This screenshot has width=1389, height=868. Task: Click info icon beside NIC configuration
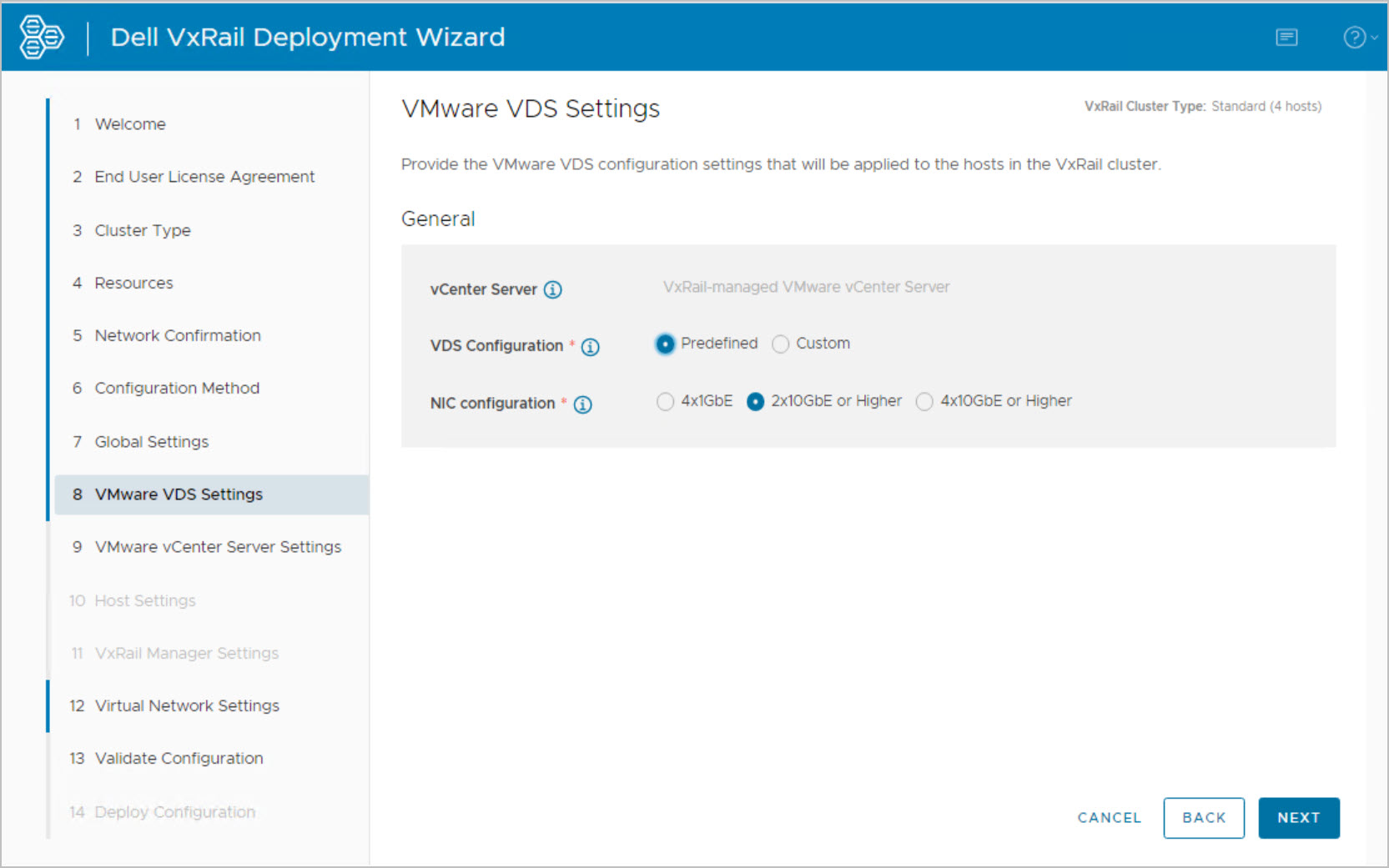pos(582,404)
